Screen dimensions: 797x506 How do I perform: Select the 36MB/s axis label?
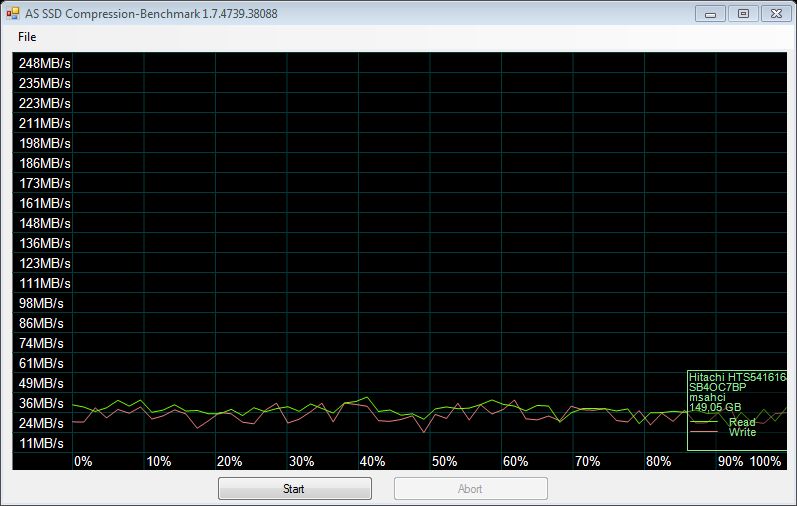coord(41,403)
